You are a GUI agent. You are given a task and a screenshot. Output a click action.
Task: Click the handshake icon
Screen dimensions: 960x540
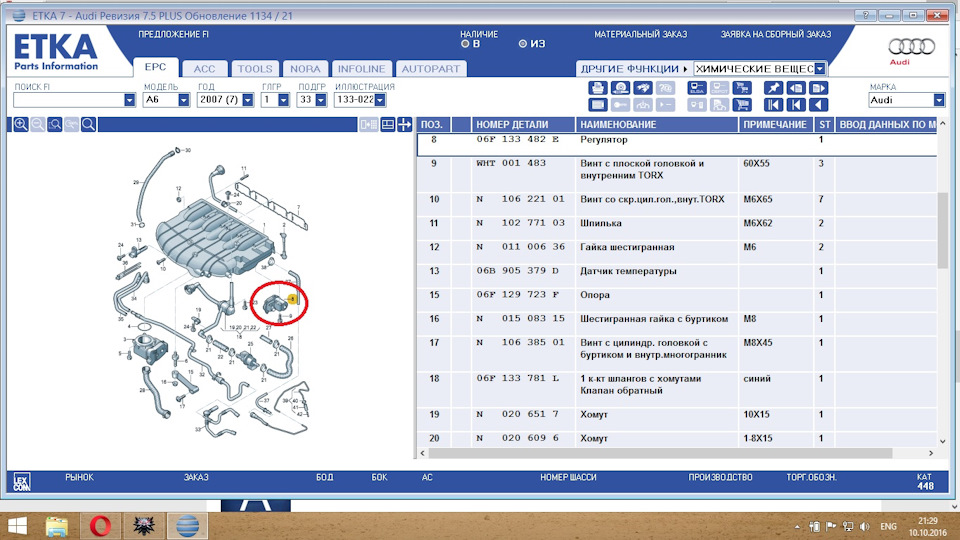(643, 88)
